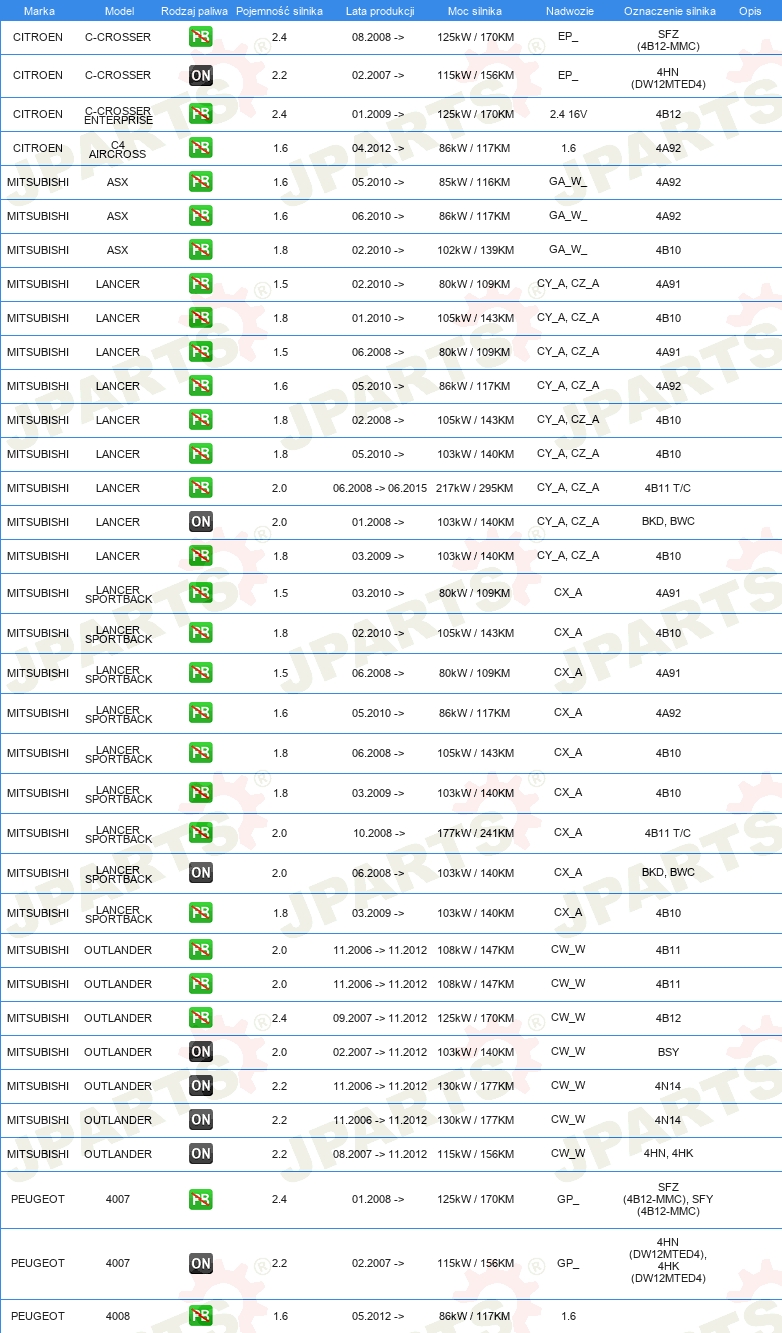Click the 'Oznaczenie silnika' column header
Screen dimensions: 782x1333
[x=670, y=11]
